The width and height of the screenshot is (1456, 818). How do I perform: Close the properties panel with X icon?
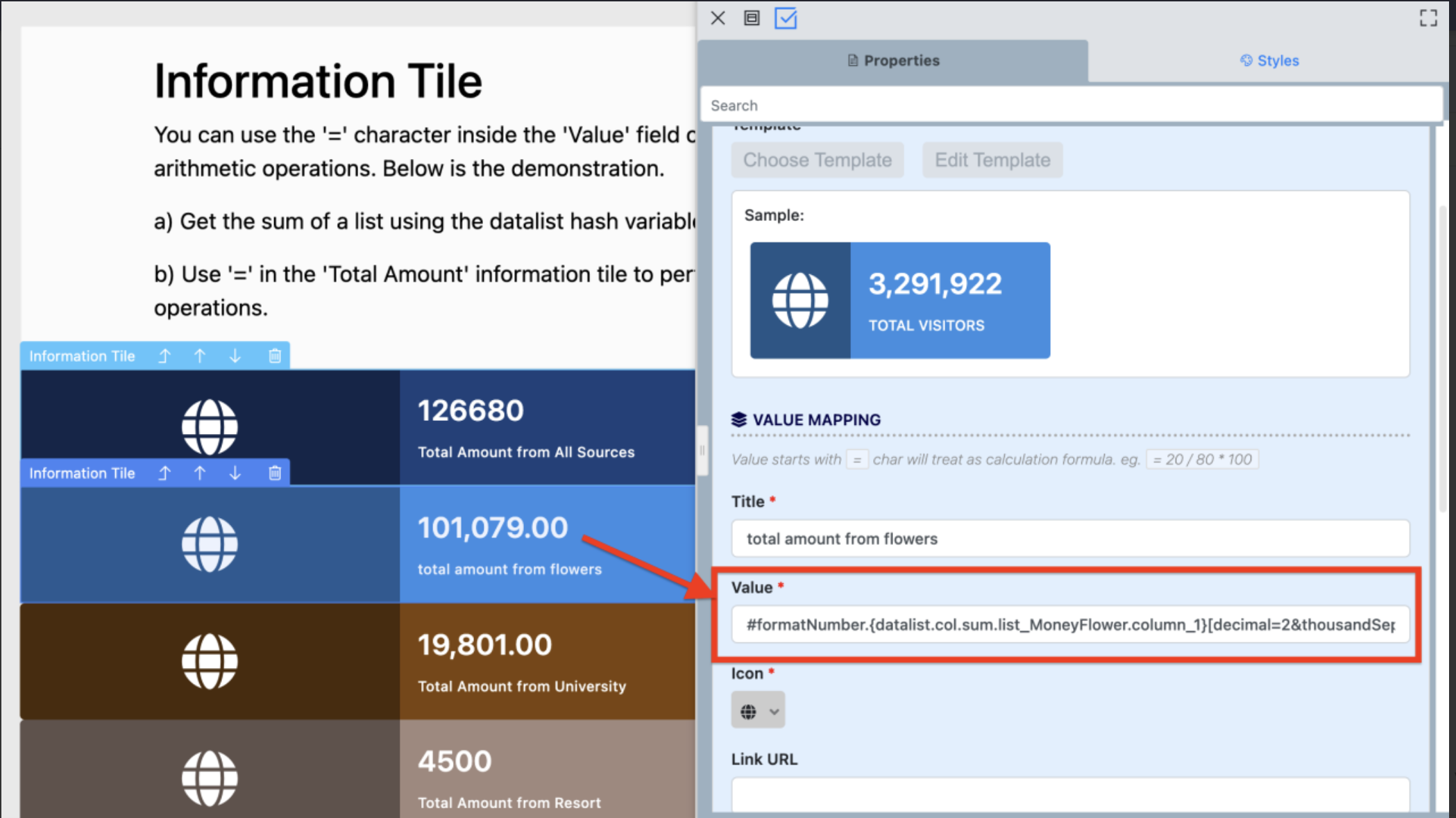click(x=718, y=18)
